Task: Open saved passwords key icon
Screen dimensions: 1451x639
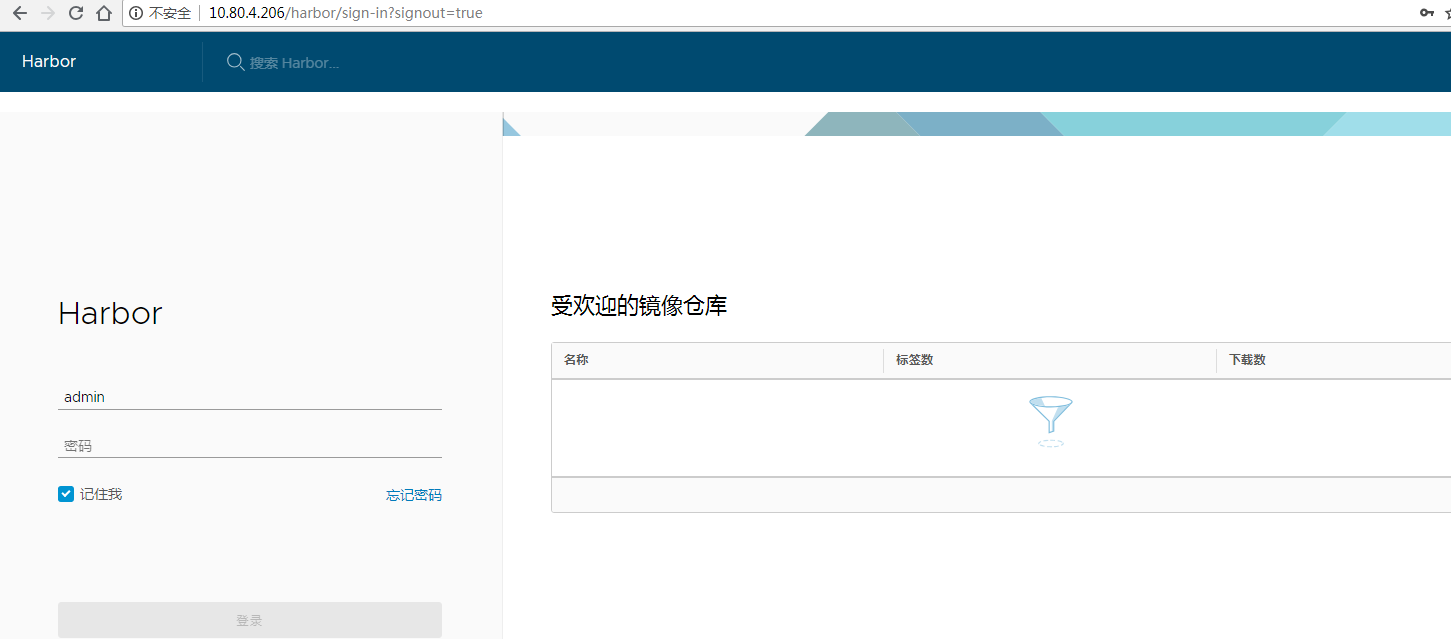Action: coord(1427,13)
